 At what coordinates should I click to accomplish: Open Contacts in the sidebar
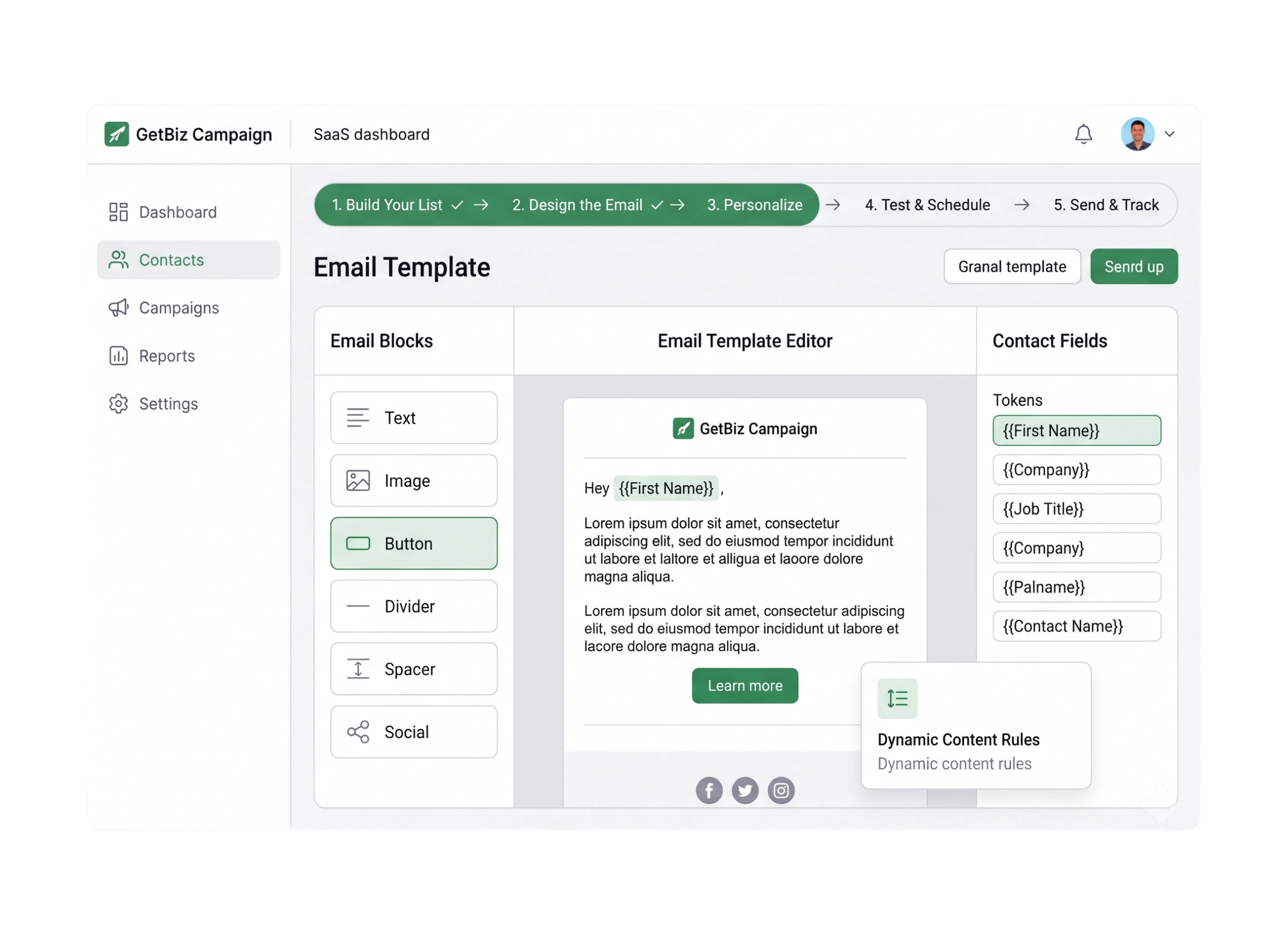[188, 260]
